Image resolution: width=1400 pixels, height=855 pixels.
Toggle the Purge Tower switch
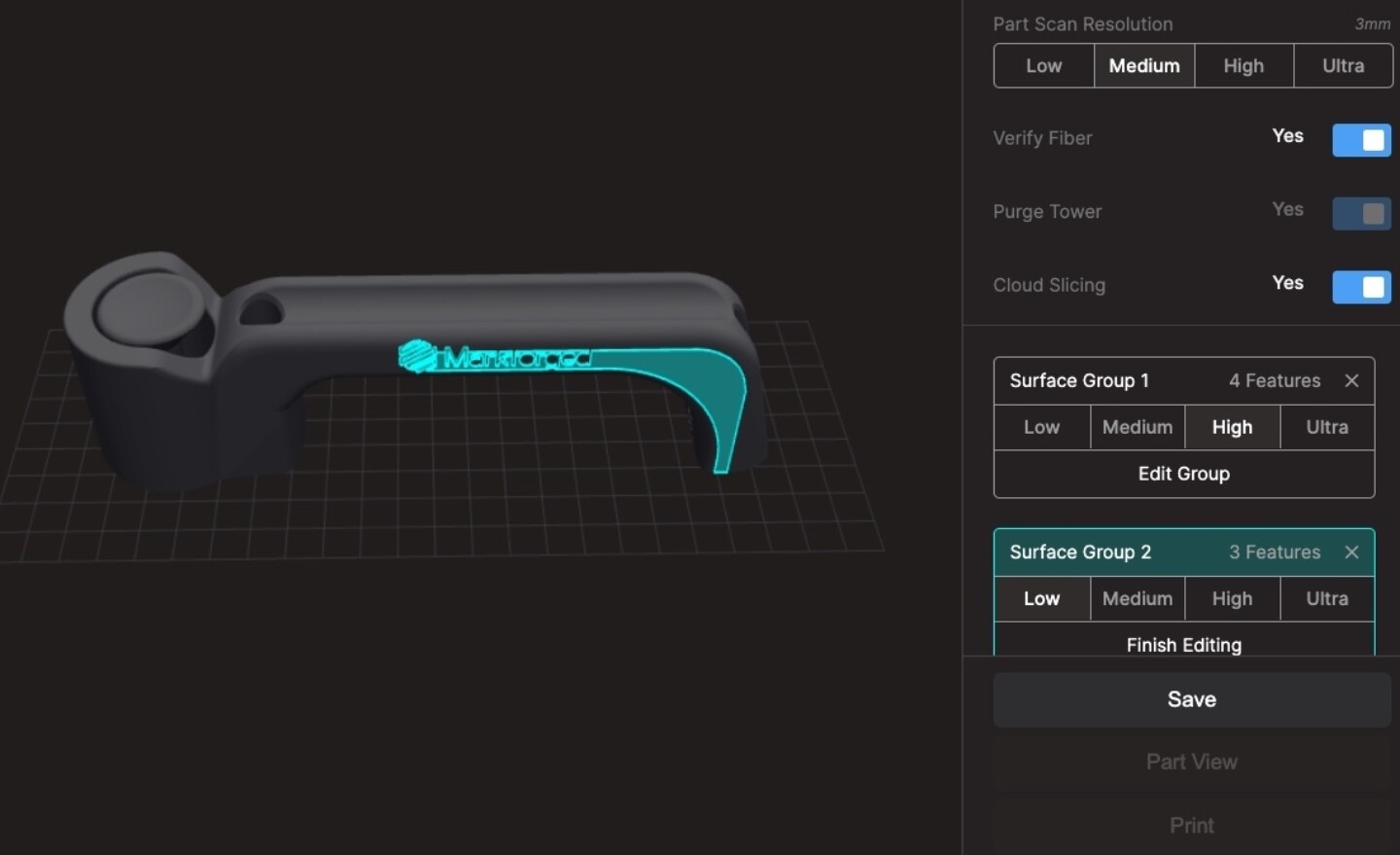[1361, 213]
